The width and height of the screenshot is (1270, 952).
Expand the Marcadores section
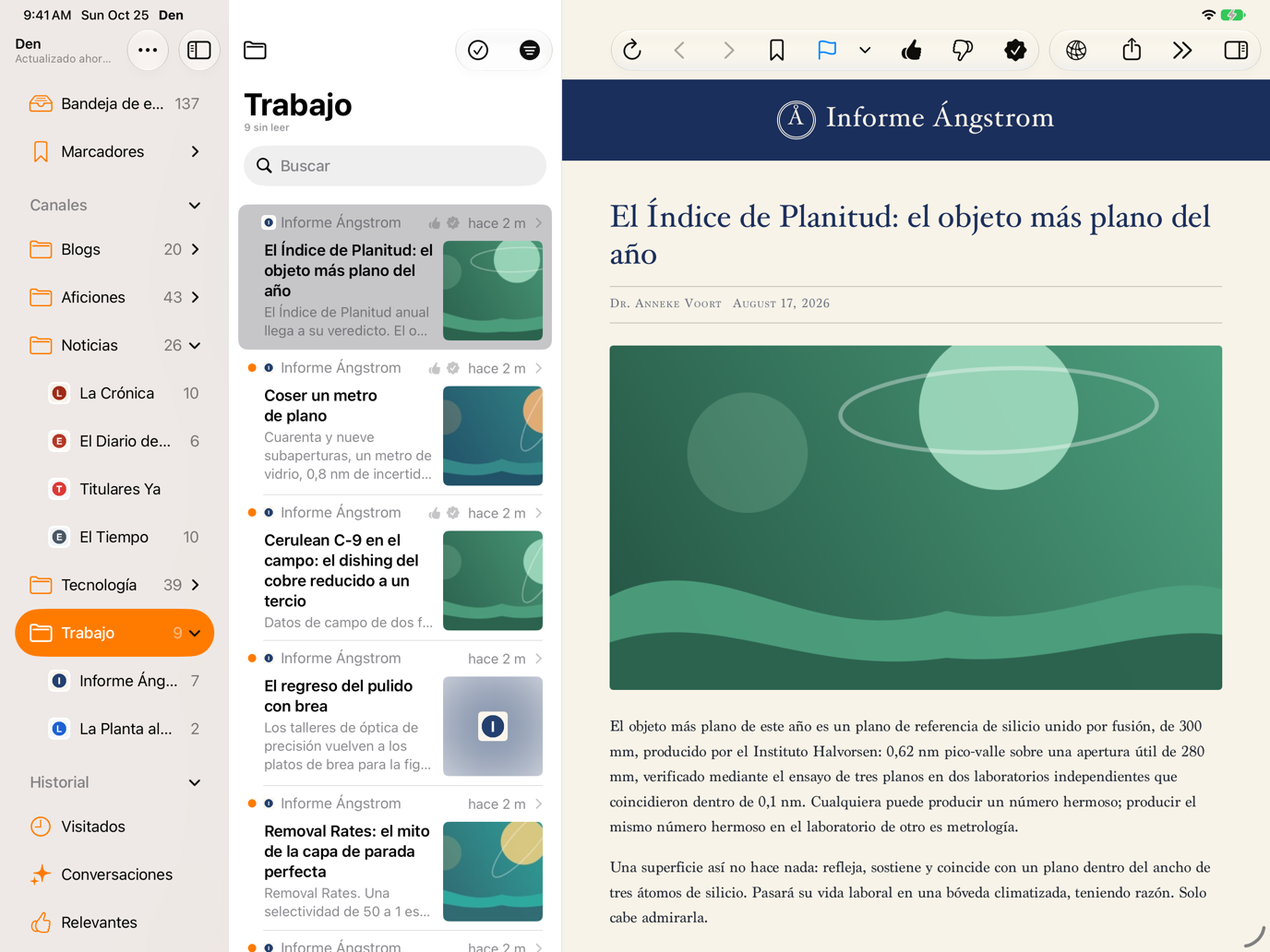click(x=195, y=151)
